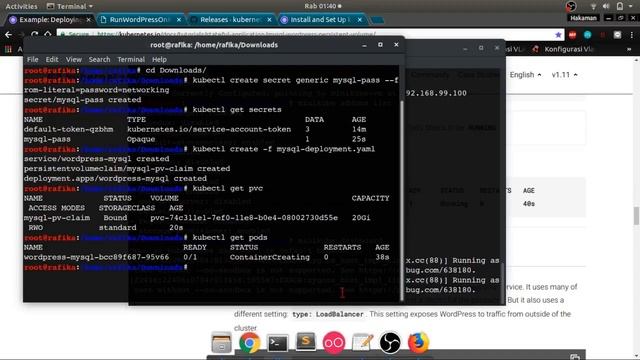Open Sublime Text from the dock

click(x=306, y=342)
